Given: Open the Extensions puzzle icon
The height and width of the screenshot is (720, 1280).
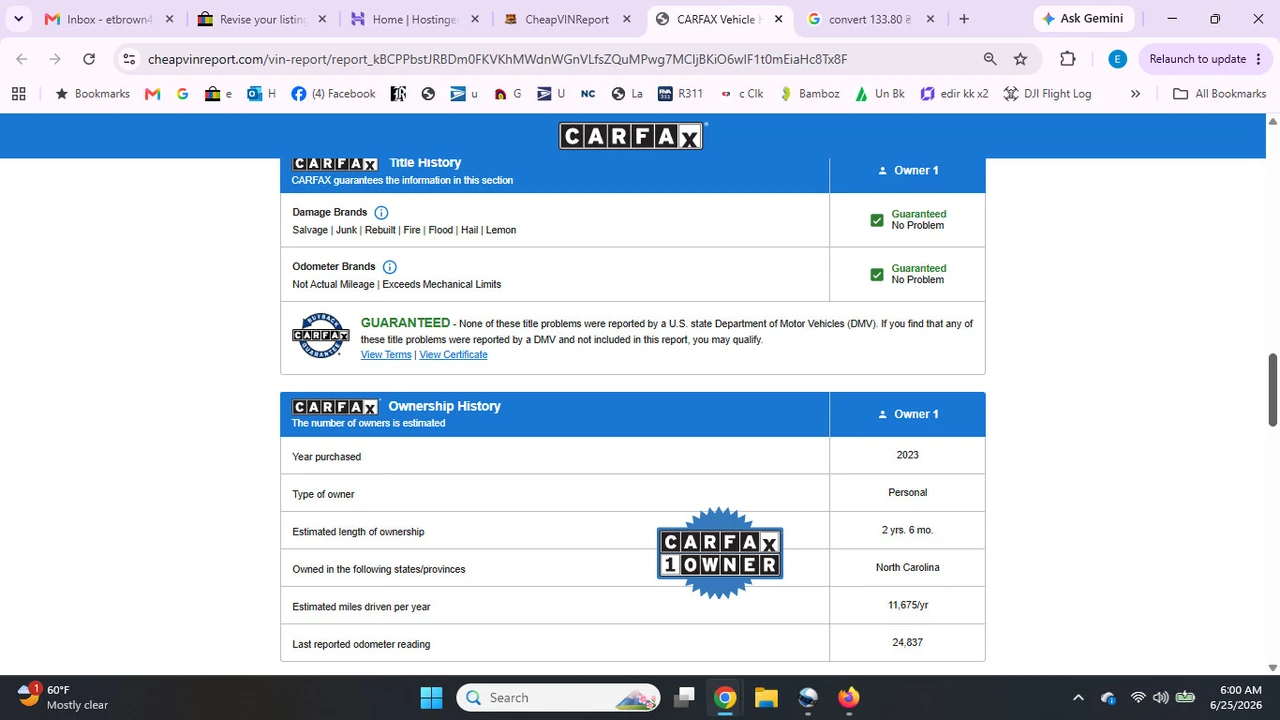Looking at the screenshot, I should coord(1068,59).
